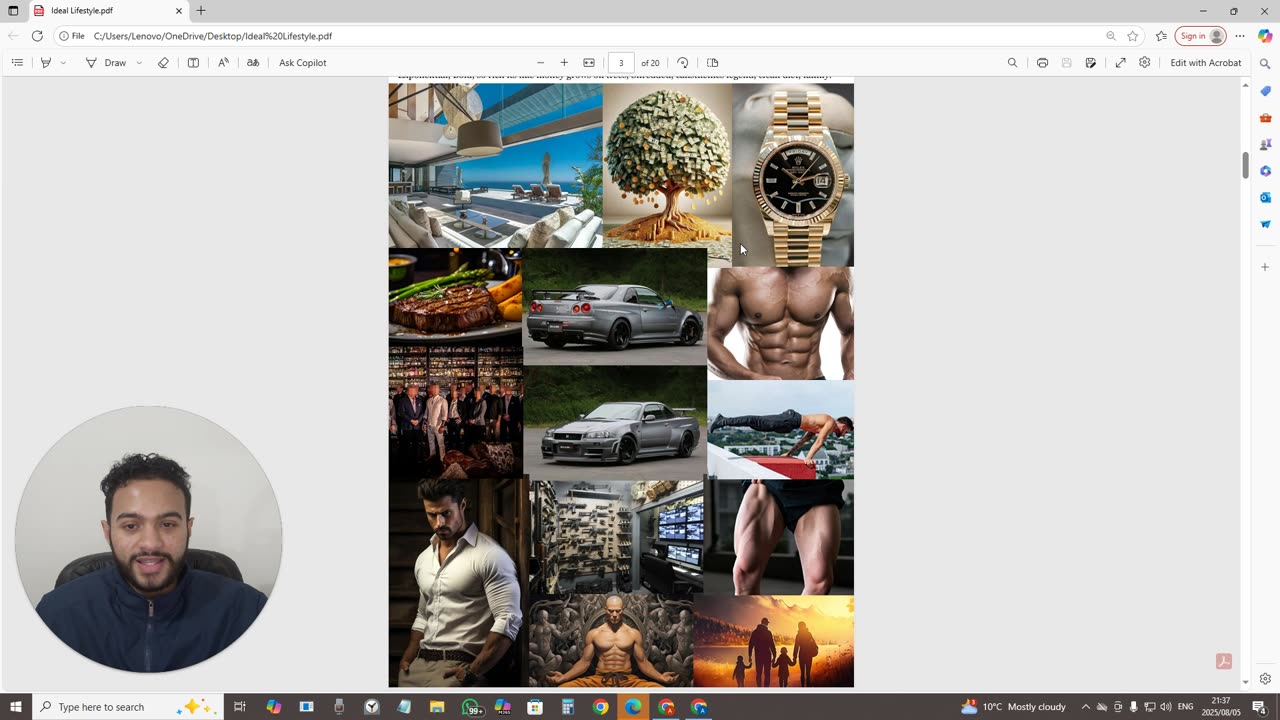The image size is (1280, 720).
Task: Customize the Edge sidebar with plus icon
Action: pyautogui.click(x=1265, y=267)
